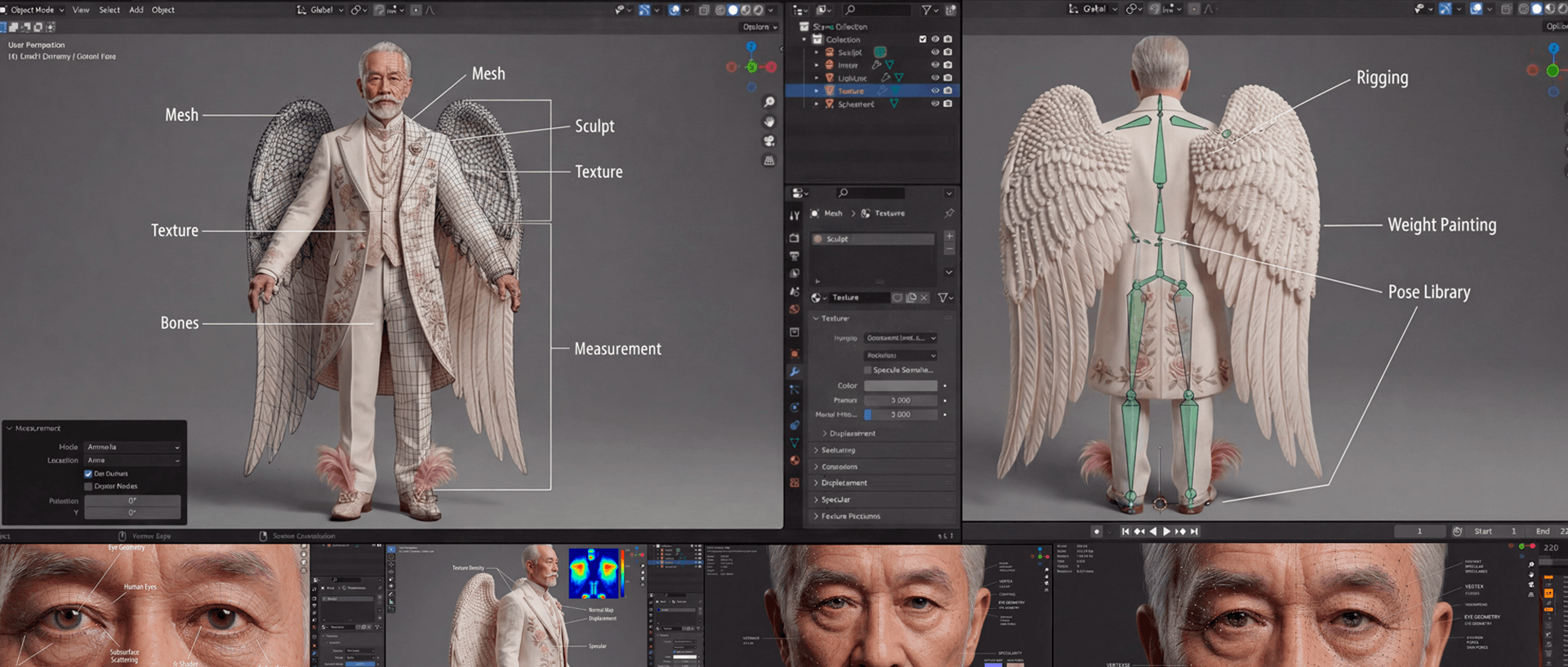This screenshot has height=667, width=1568.
Task: Open the Add menu
Action: 136,10
